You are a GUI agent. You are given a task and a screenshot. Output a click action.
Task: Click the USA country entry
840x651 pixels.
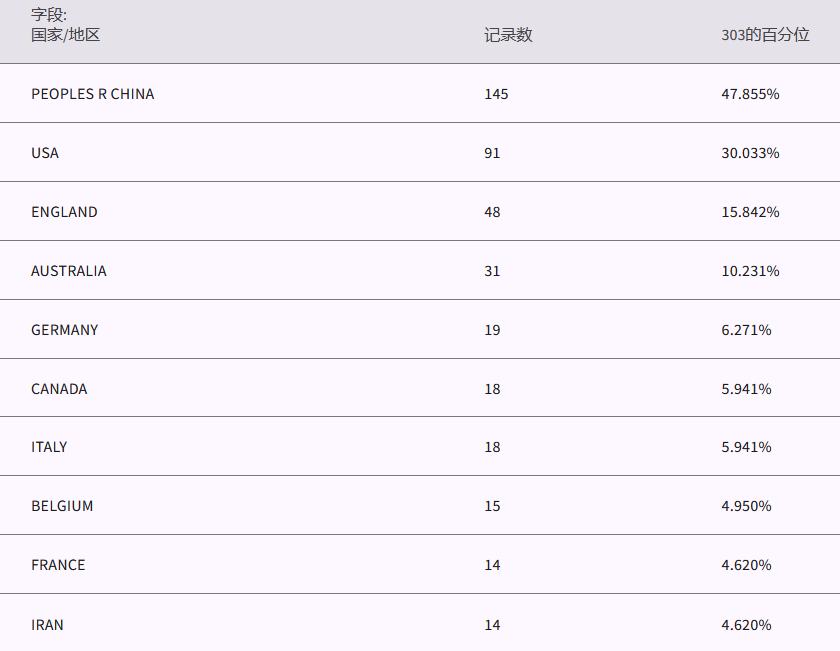click(x=45, y=153)
